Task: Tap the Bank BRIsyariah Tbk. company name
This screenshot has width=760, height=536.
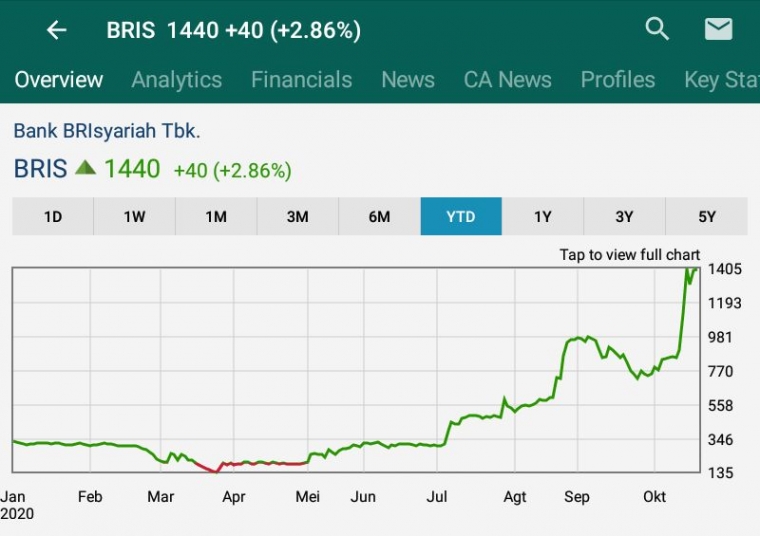Action: [x=107, y=131]
